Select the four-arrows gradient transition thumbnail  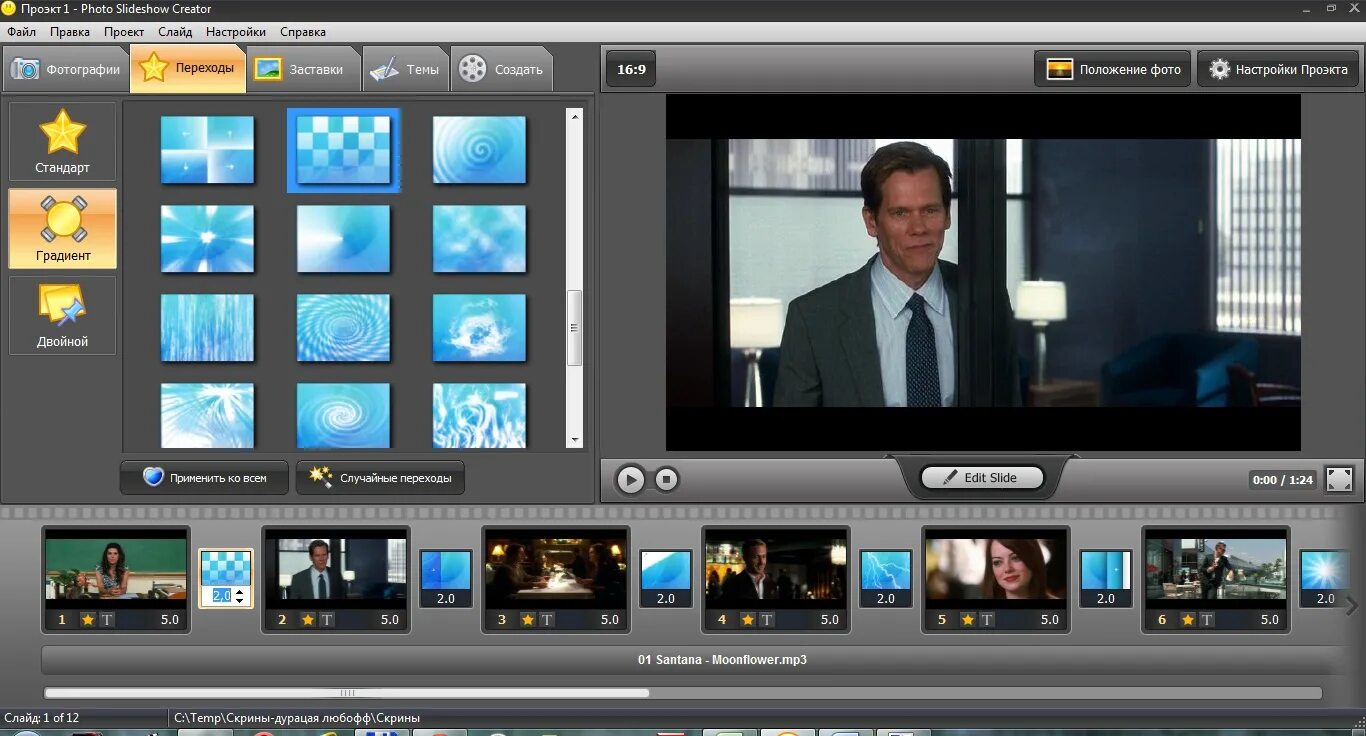tap(207, 150)
